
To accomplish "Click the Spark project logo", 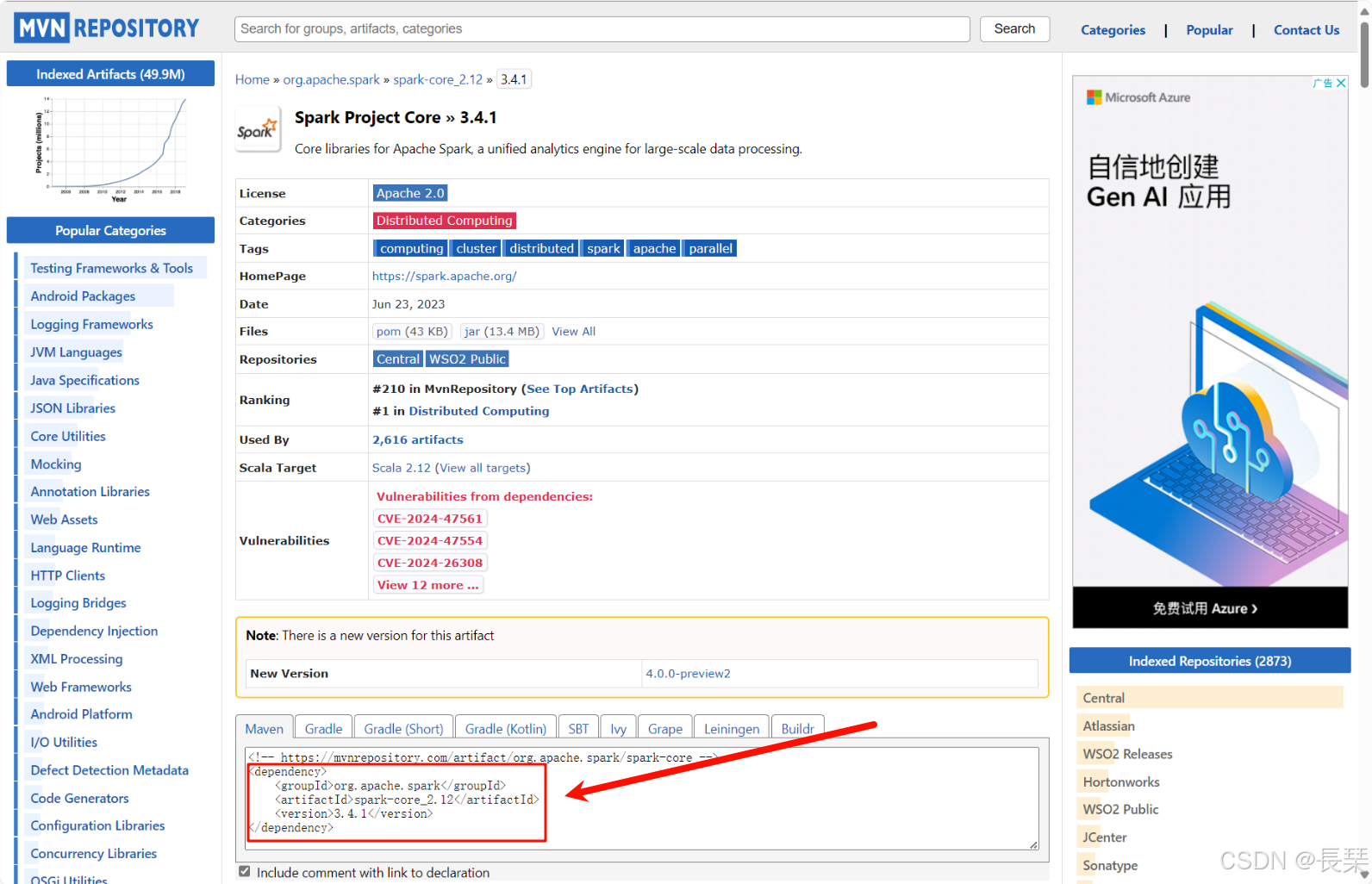I will point(258,130).
